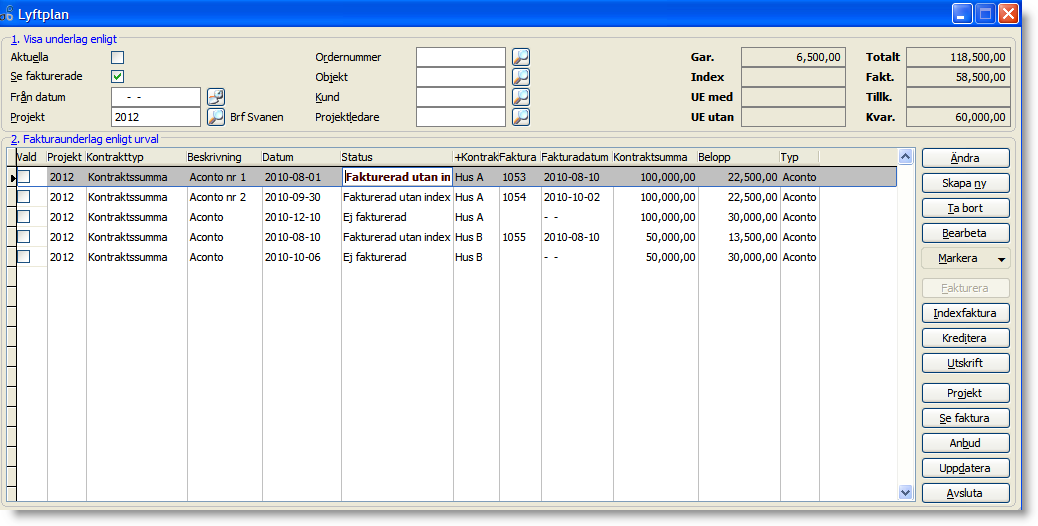Screen dimensions: 1038x526
Task: Click the Kontraktsumma column header
Action: pyautogui.click(x=655, y=157)
